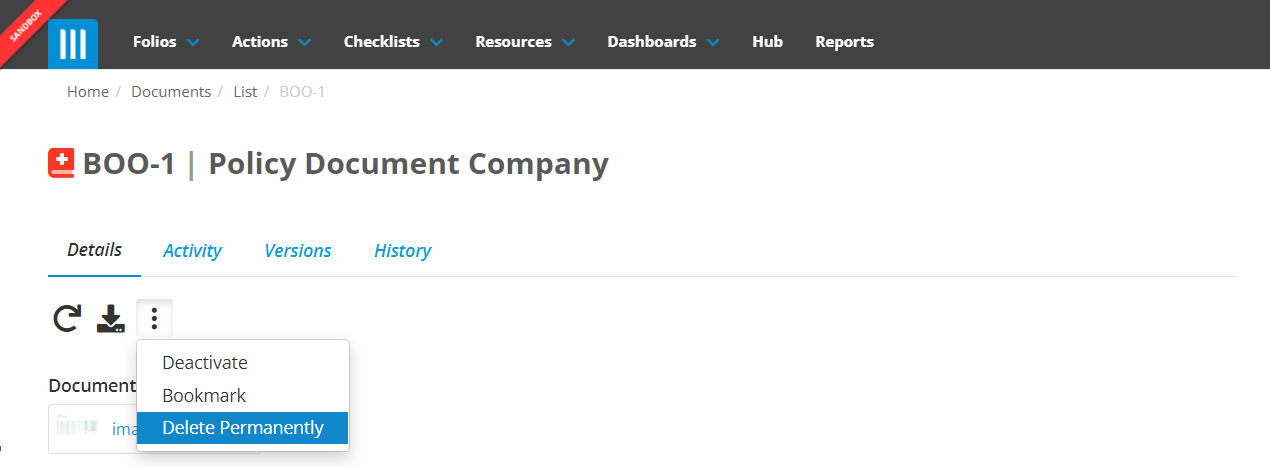Click the three-dot more options icon
Image resolution: width=1270 pixels, height=467 pixels.
point(154,319)
